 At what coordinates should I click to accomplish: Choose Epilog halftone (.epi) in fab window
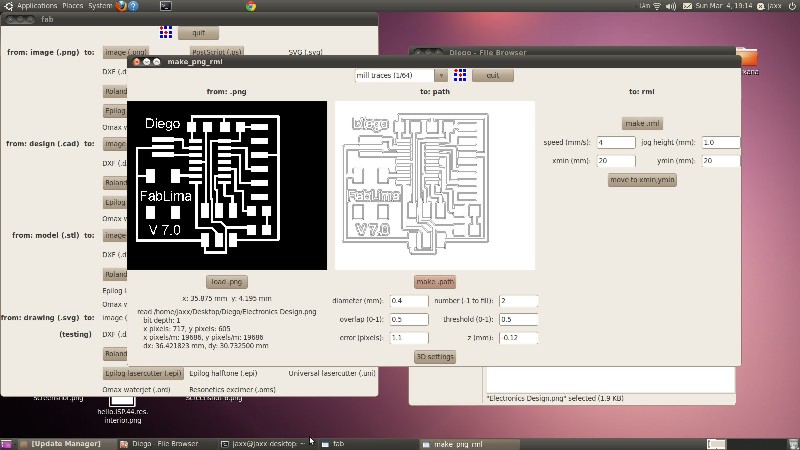tap(223, 373)
